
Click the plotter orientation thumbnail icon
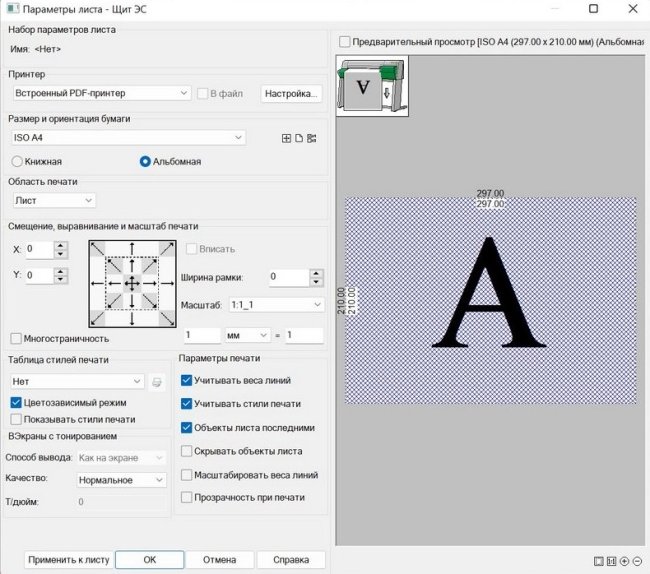pos(366,88)
